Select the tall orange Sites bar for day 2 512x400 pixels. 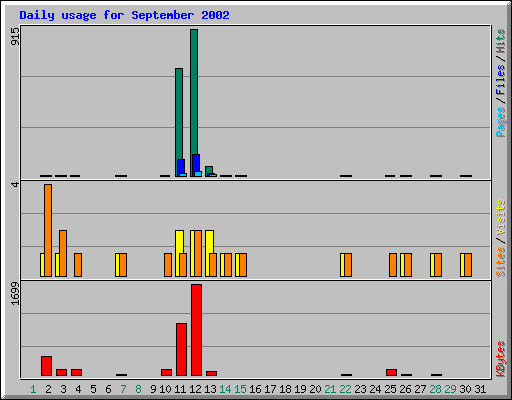[x=48, y=230]
